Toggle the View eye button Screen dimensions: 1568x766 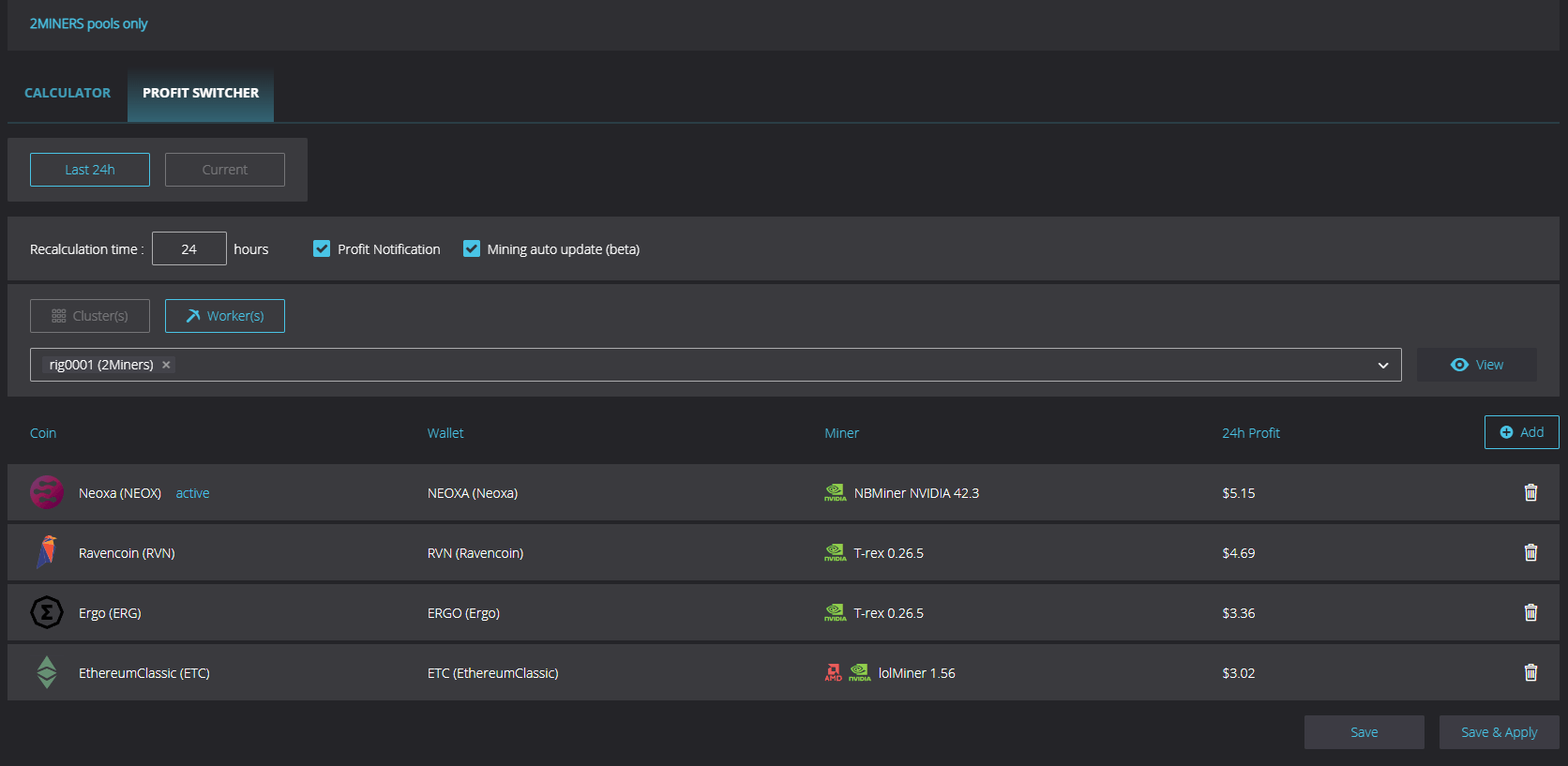tap(1476, 365)
